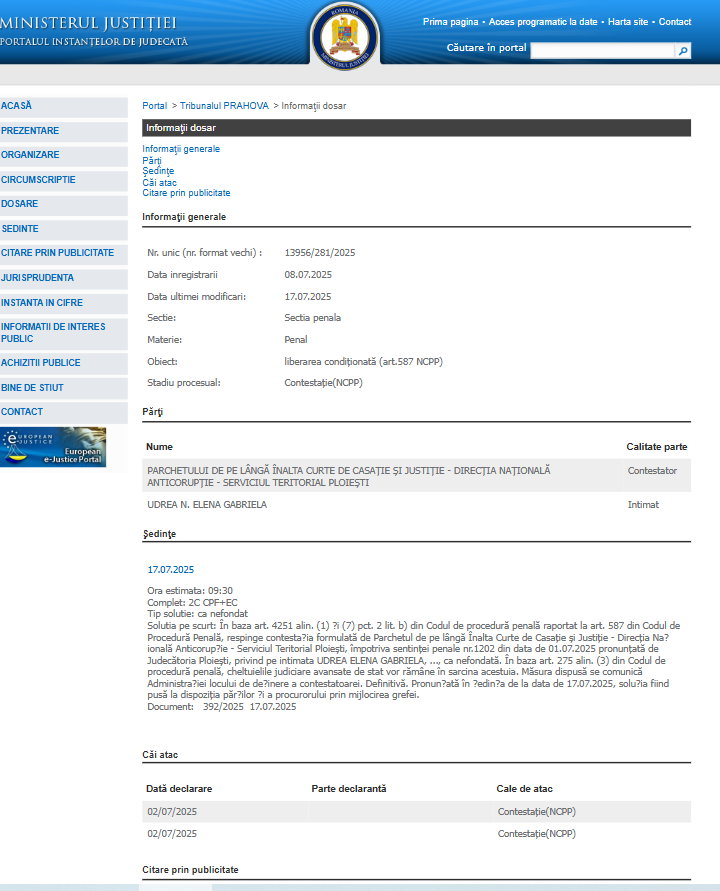The image size is (720, 891).
Task: Open INSTANTA IN CIFRE sidebar item
Action: pyautogui.click(x=64, y=303)
